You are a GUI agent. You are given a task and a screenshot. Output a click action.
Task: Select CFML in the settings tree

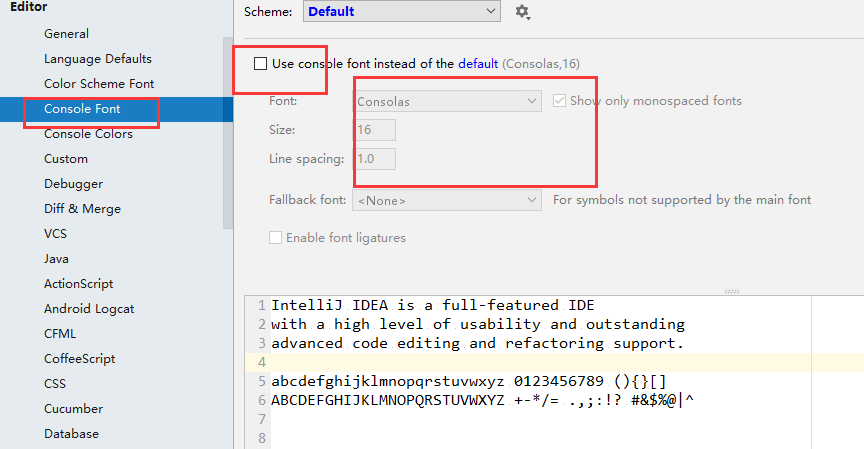click(60, 334)
